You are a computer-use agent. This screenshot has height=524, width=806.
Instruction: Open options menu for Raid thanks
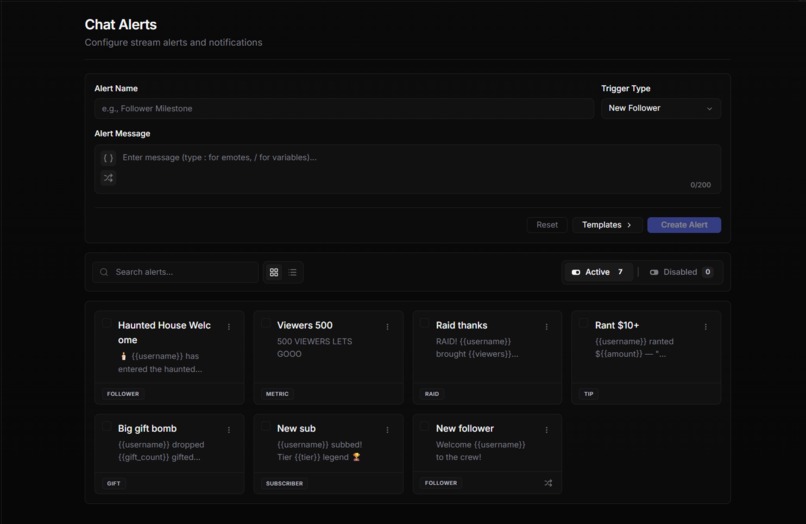546,327
